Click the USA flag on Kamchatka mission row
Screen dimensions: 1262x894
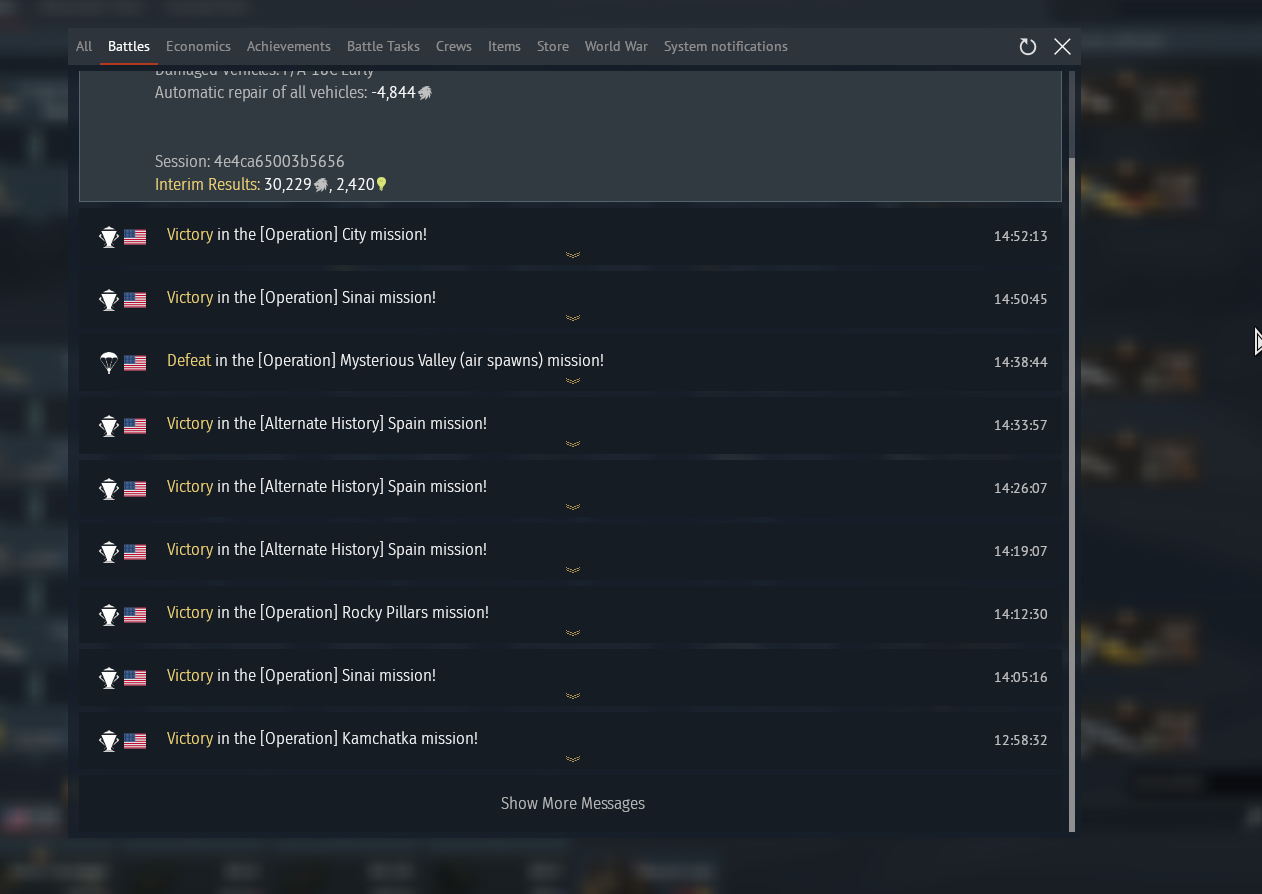point(135,741)
